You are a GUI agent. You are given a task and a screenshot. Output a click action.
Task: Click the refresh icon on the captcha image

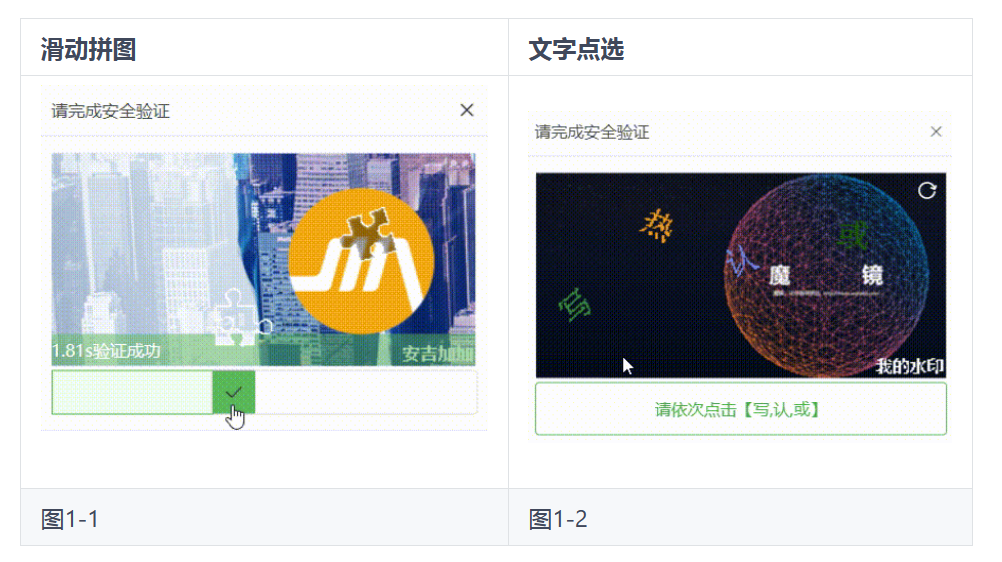pos(927,191)
